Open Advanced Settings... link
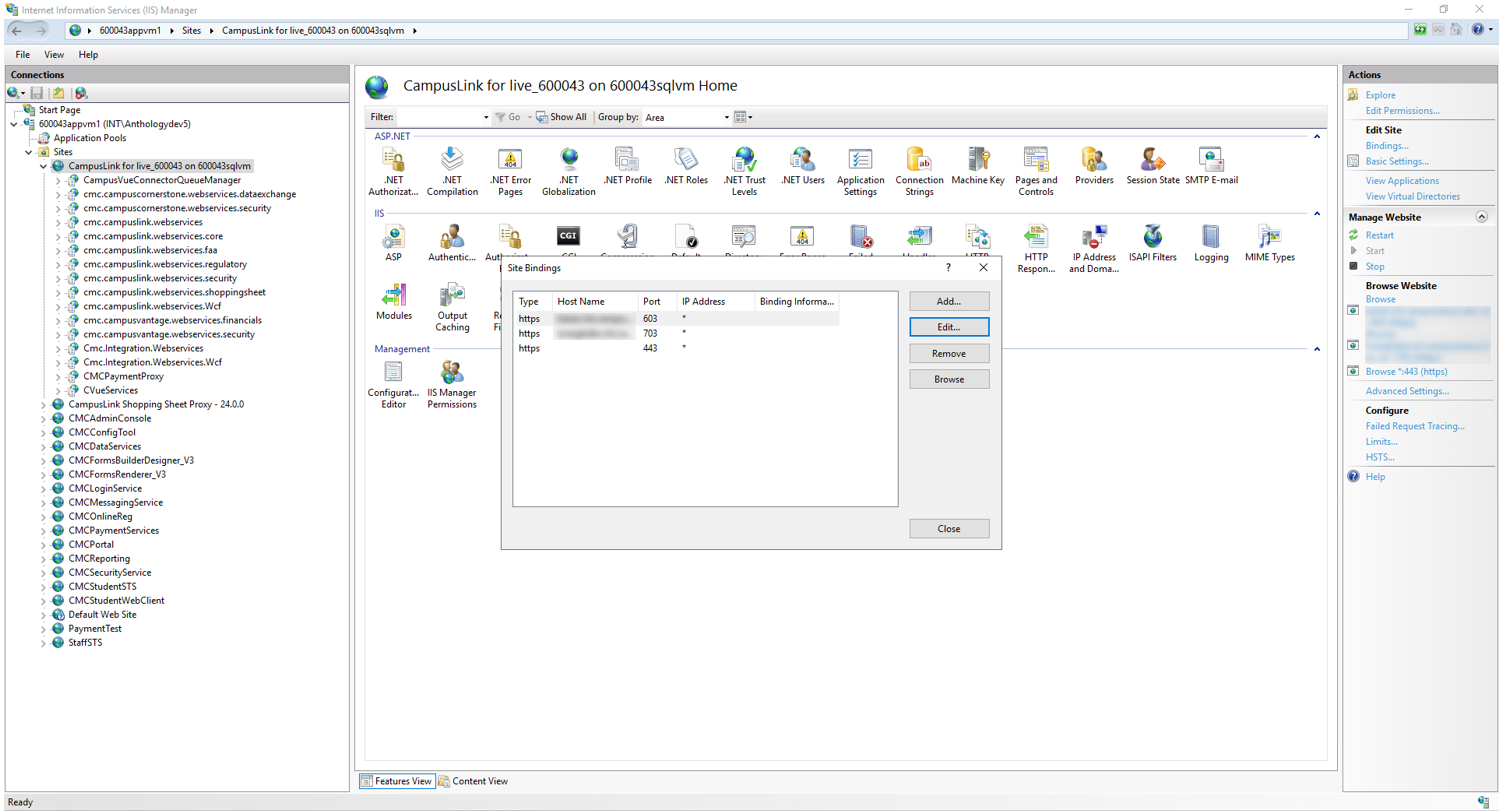 [x=1407, y=391]
